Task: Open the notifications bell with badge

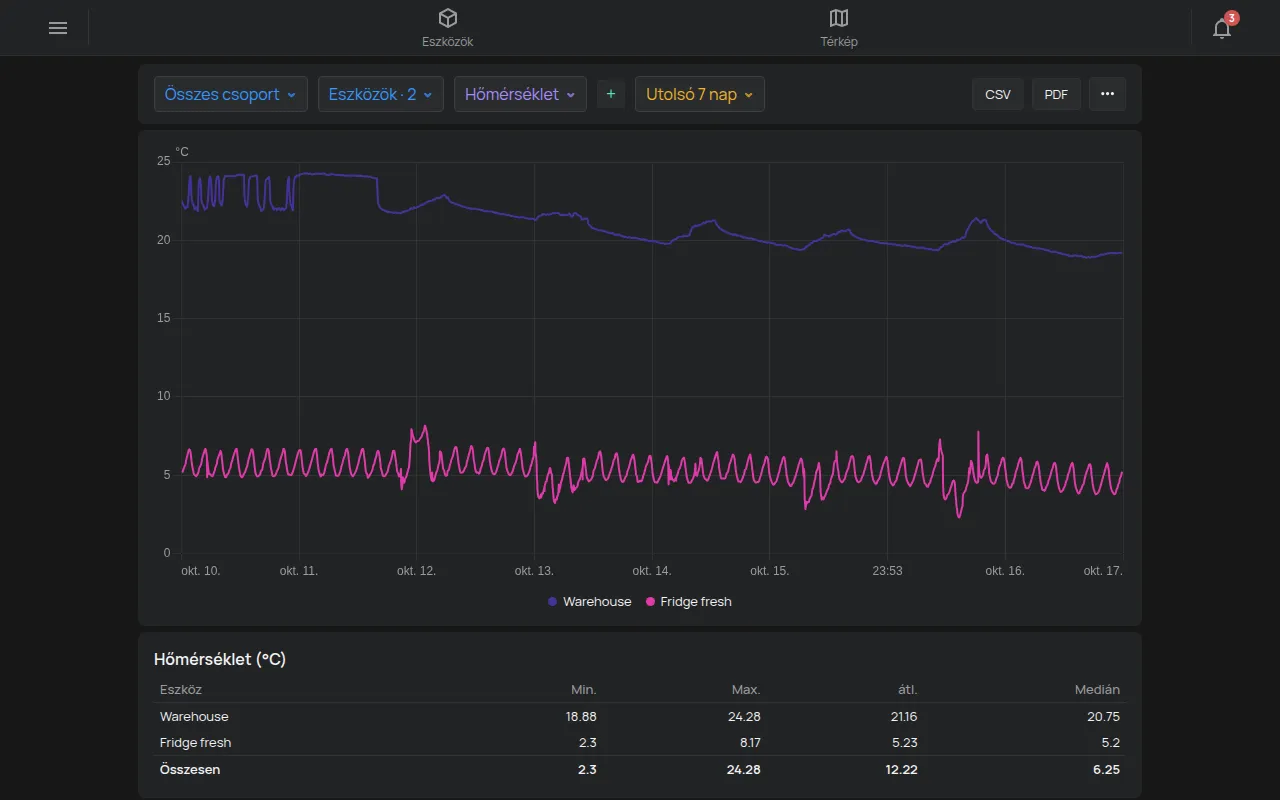Action: (x=1222, y=28)
